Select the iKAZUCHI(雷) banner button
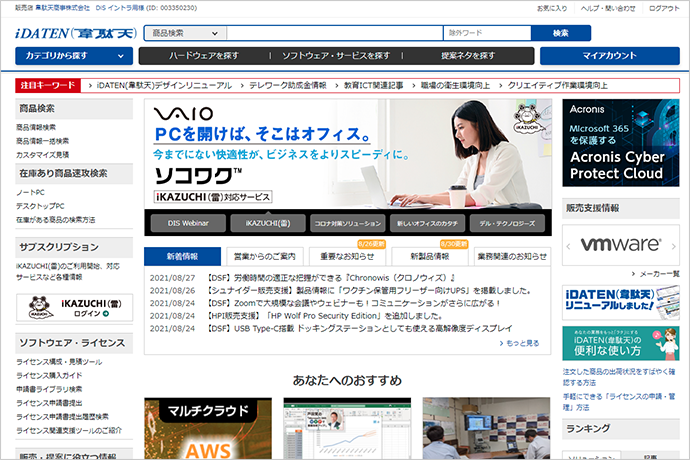This screenshot has width=690, height=460. pos(268,223)
